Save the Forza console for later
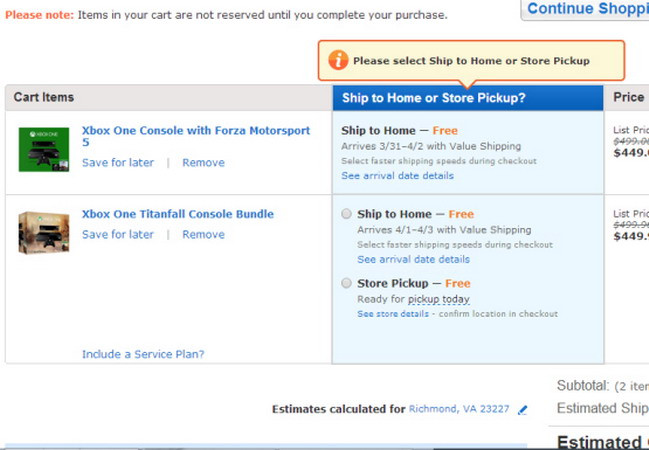Image resolution: width=649 pixels, height=450 pixels. point(118,163)
